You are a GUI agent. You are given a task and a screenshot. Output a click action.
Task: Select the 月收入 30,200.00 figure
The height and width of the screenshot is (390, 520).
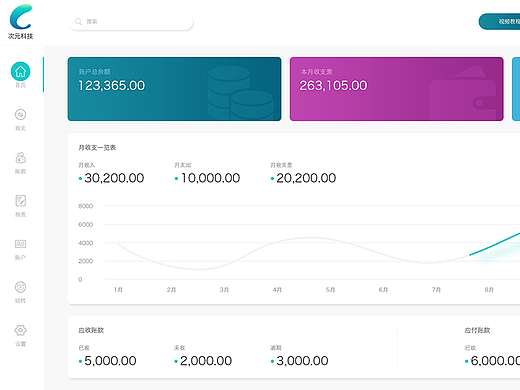[114, 178]
